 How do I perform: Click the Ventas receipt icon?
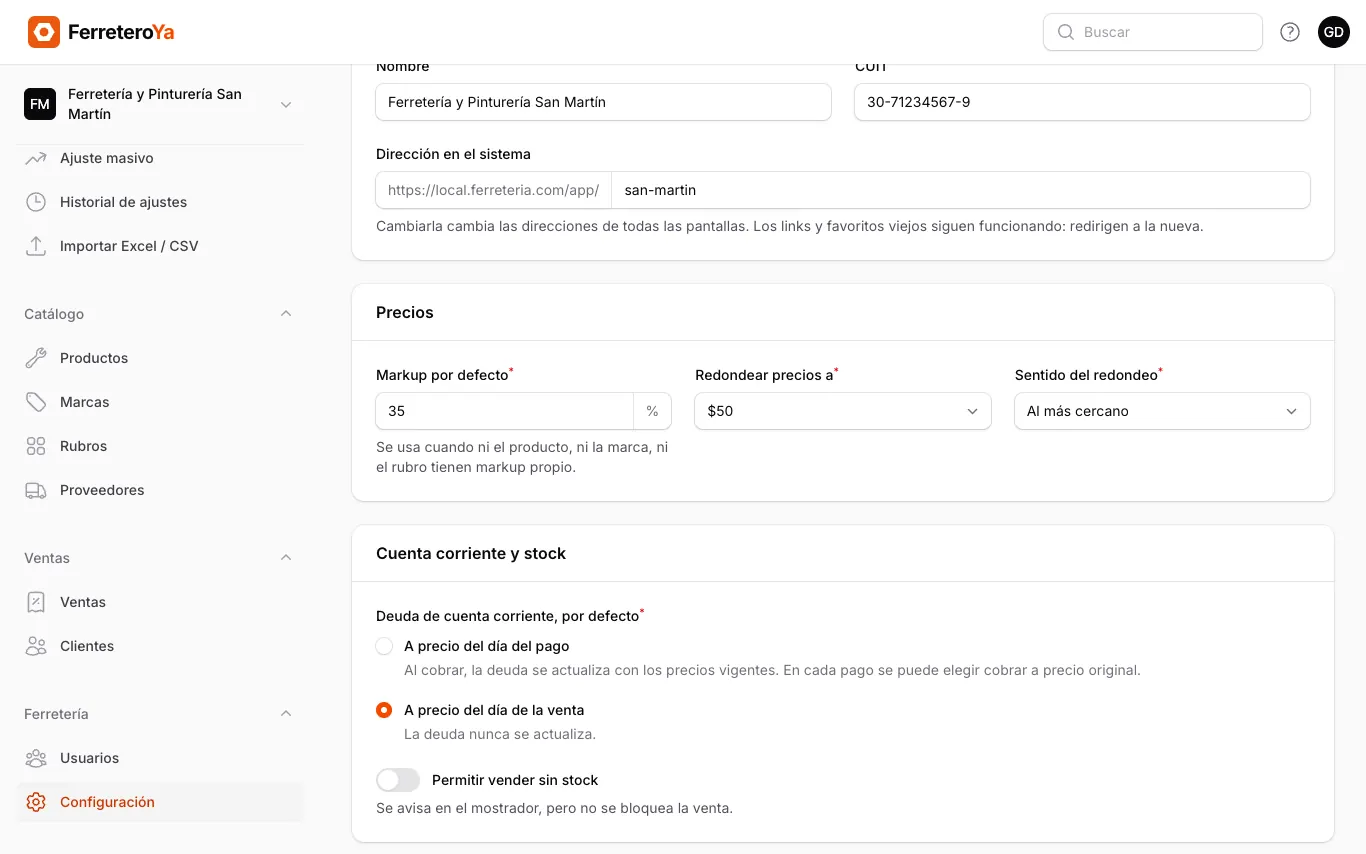pos(36,602)
